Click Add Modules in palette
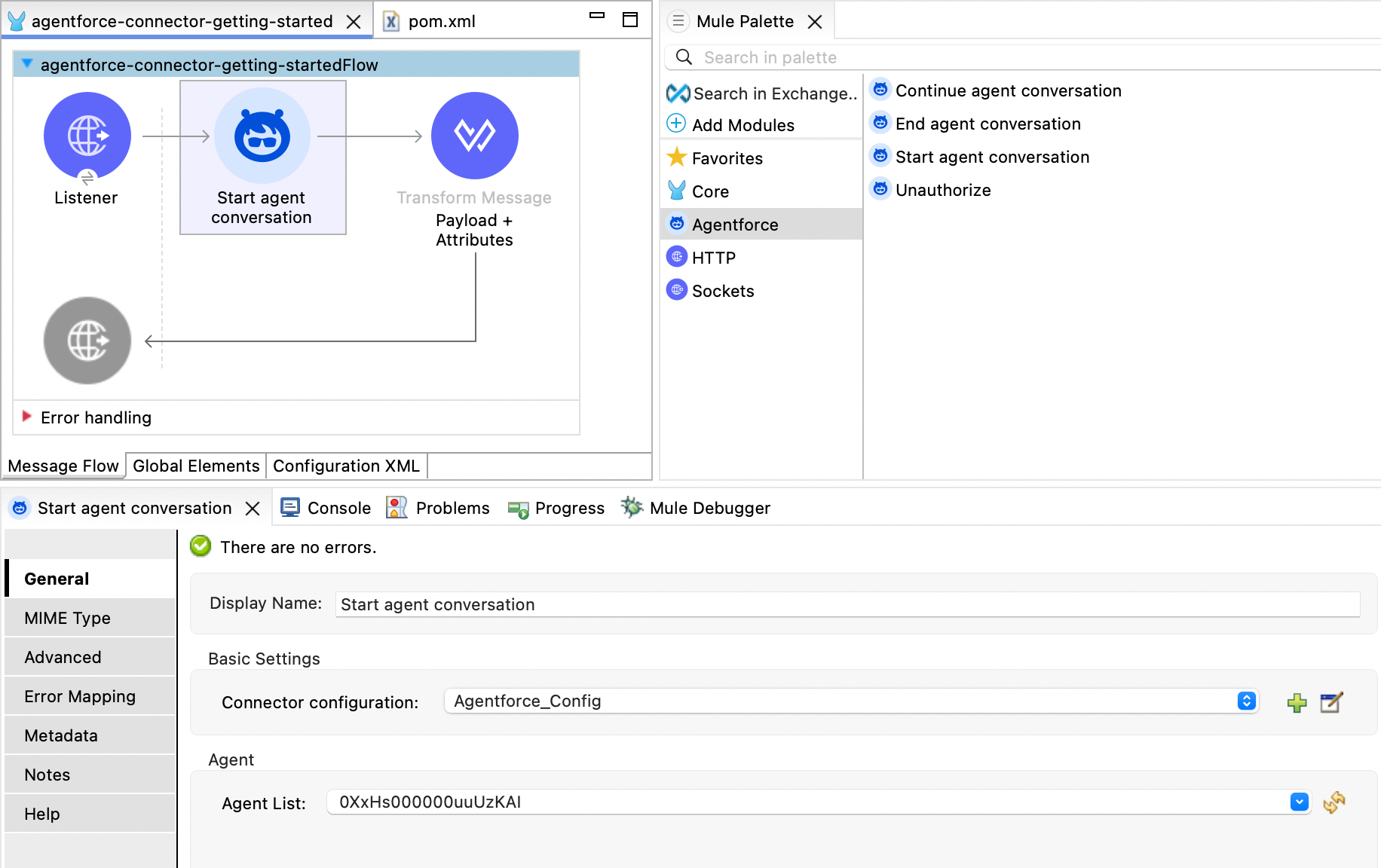 click(x=730, y=125)
